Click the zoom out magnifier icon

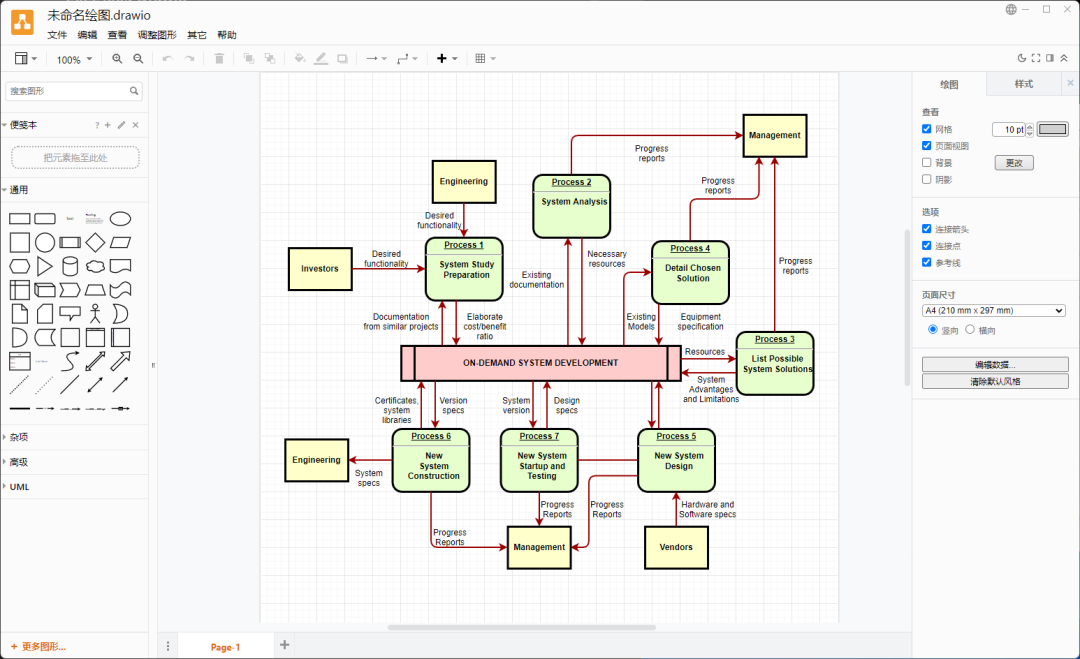coord(138,59)
